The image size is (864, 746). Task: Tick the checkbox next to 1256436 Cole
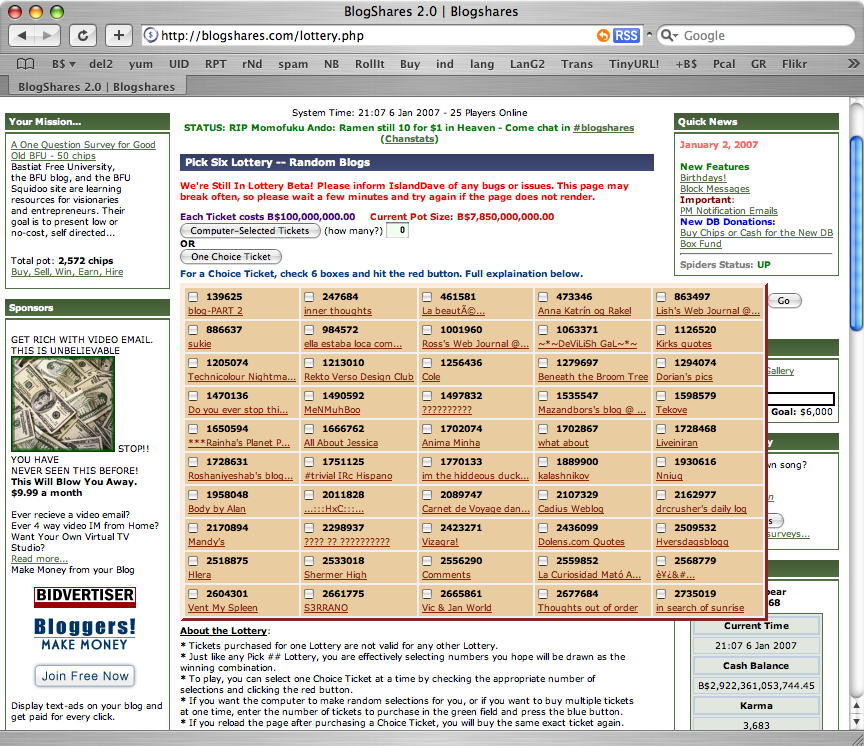pos(428,363)
